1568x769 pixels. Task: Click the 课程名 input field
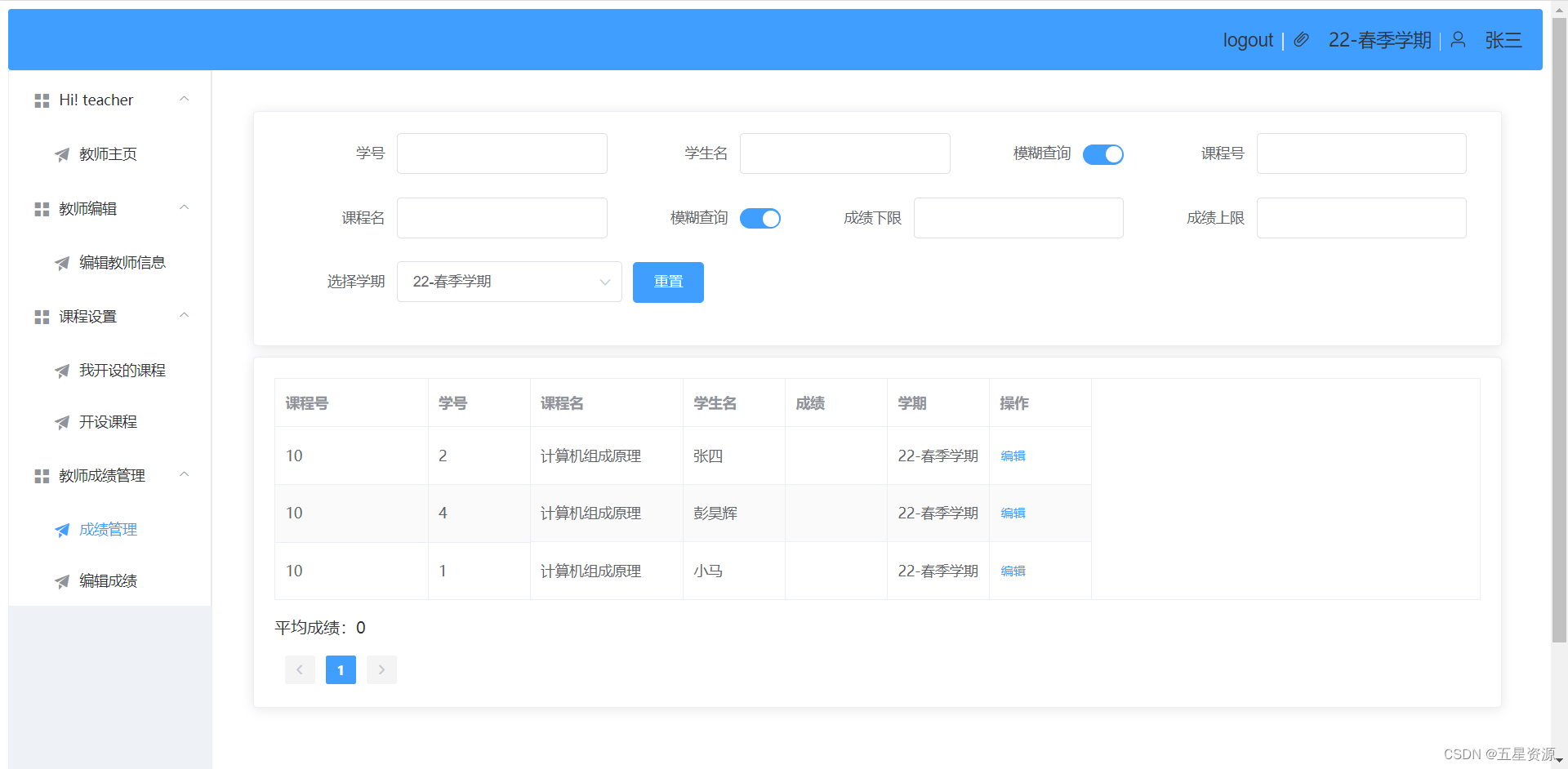coord(502,218)
